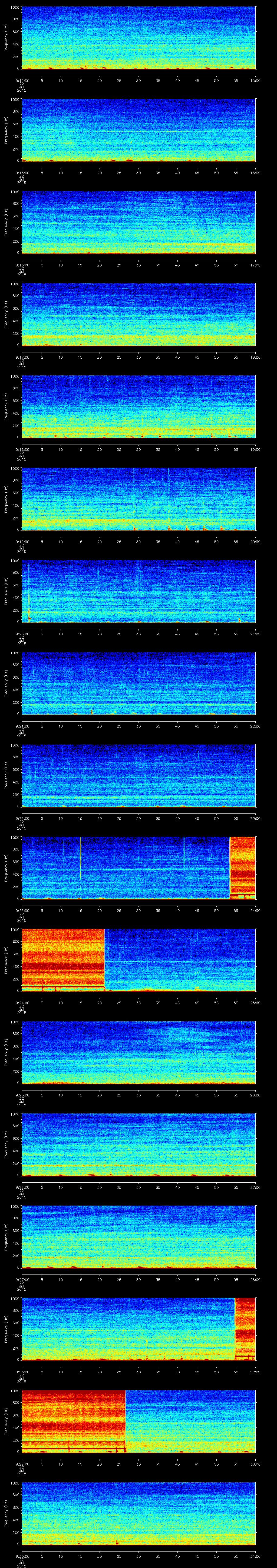Open the spectrogram panel starting at 9:27:00
This screenshot has width=277, height=1568.
tap(138, 1237)
